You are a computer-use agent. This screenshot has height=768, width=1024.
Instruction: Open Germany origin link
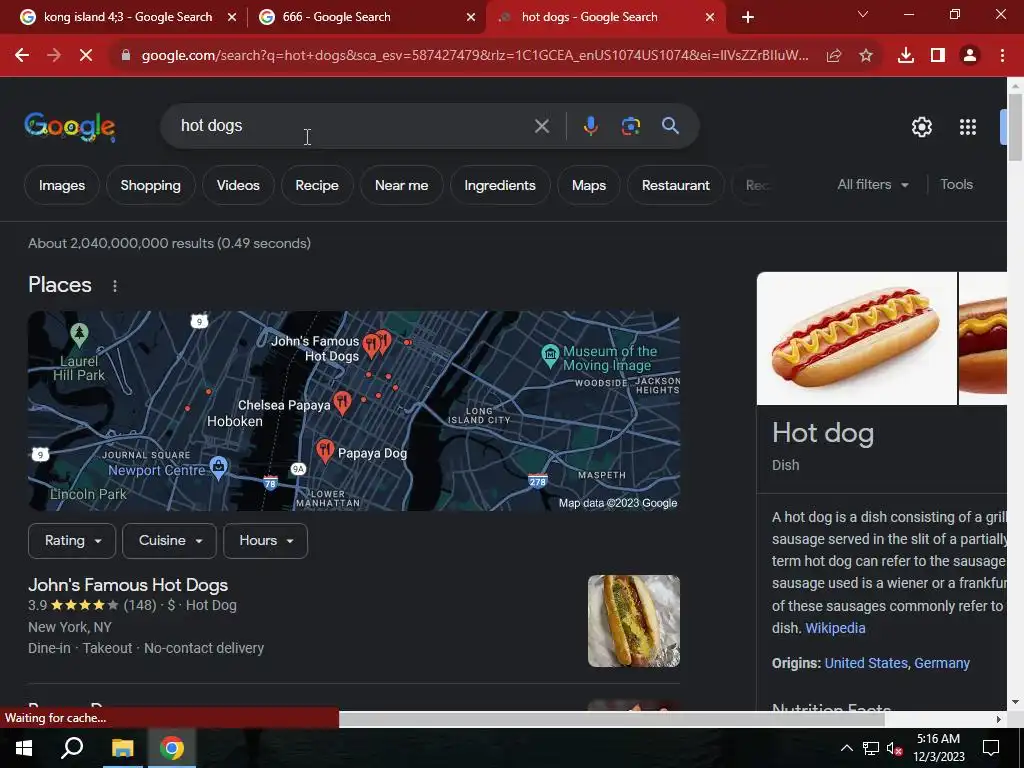click(x=942, y=664)
